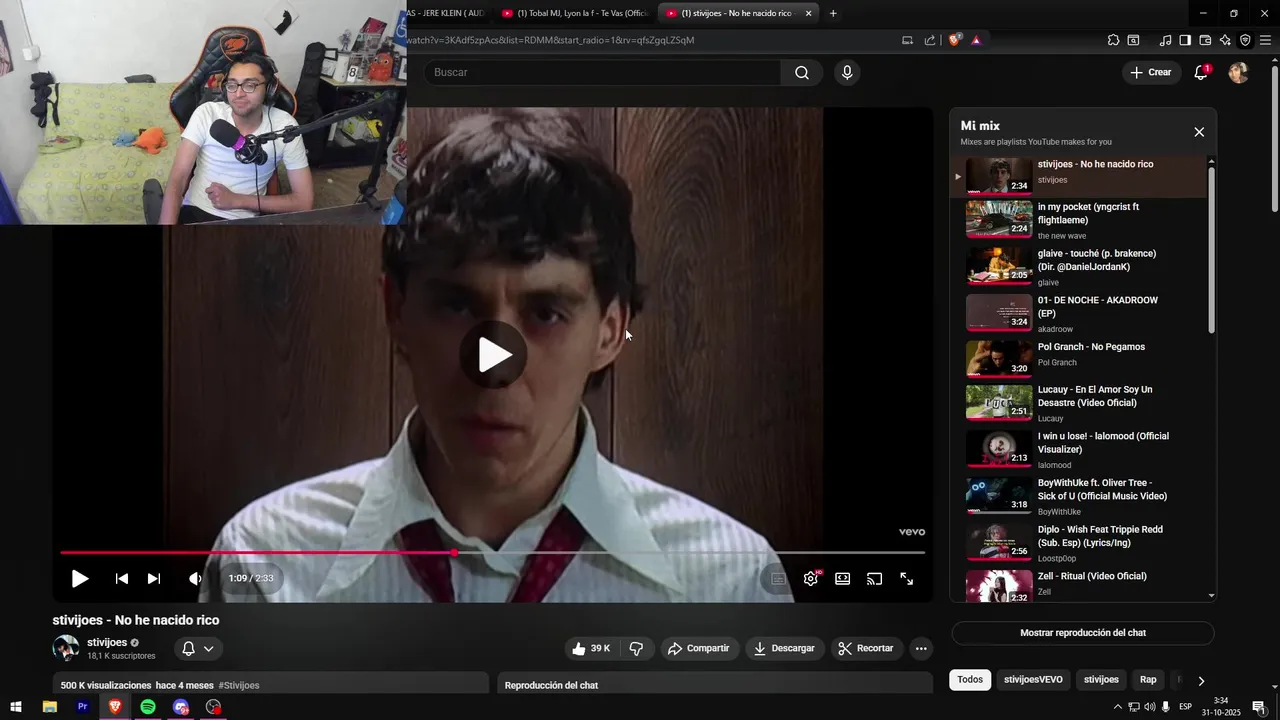Image resolution: width=1280 pixels, height=720 pixels.
Task: Open the Brave Wallet icon
Action: [x=1205, y=40]
